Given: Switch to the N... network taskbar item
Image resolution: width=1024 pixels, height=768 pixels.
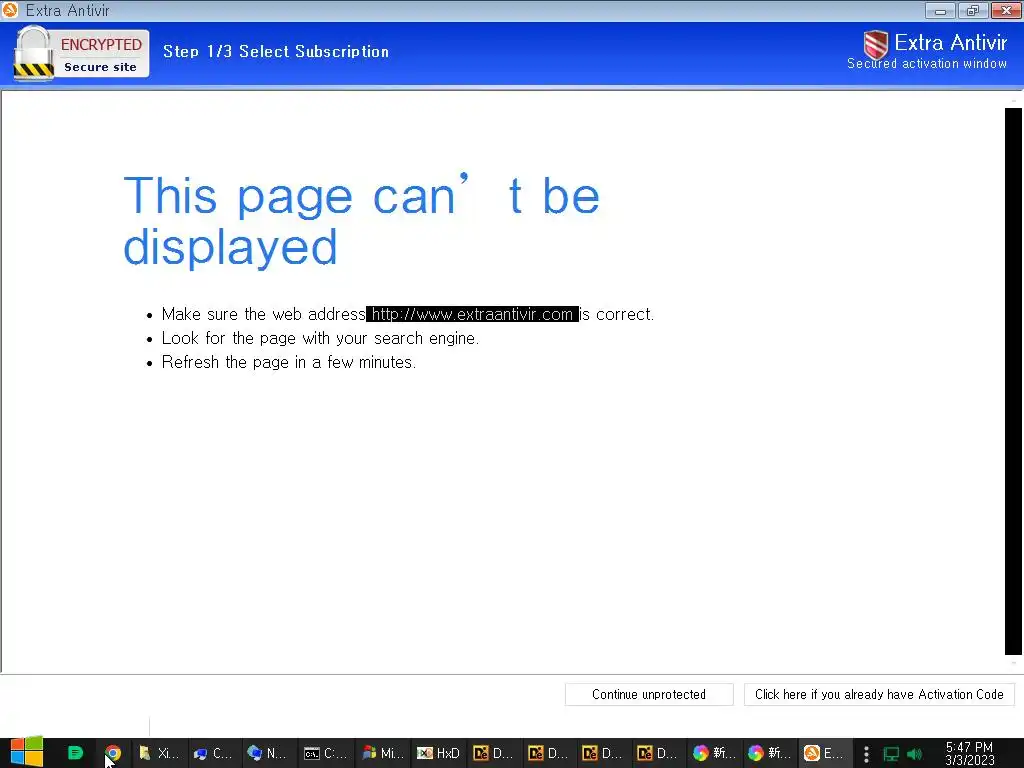Looking at the screenshot, I should click(267, 753).
